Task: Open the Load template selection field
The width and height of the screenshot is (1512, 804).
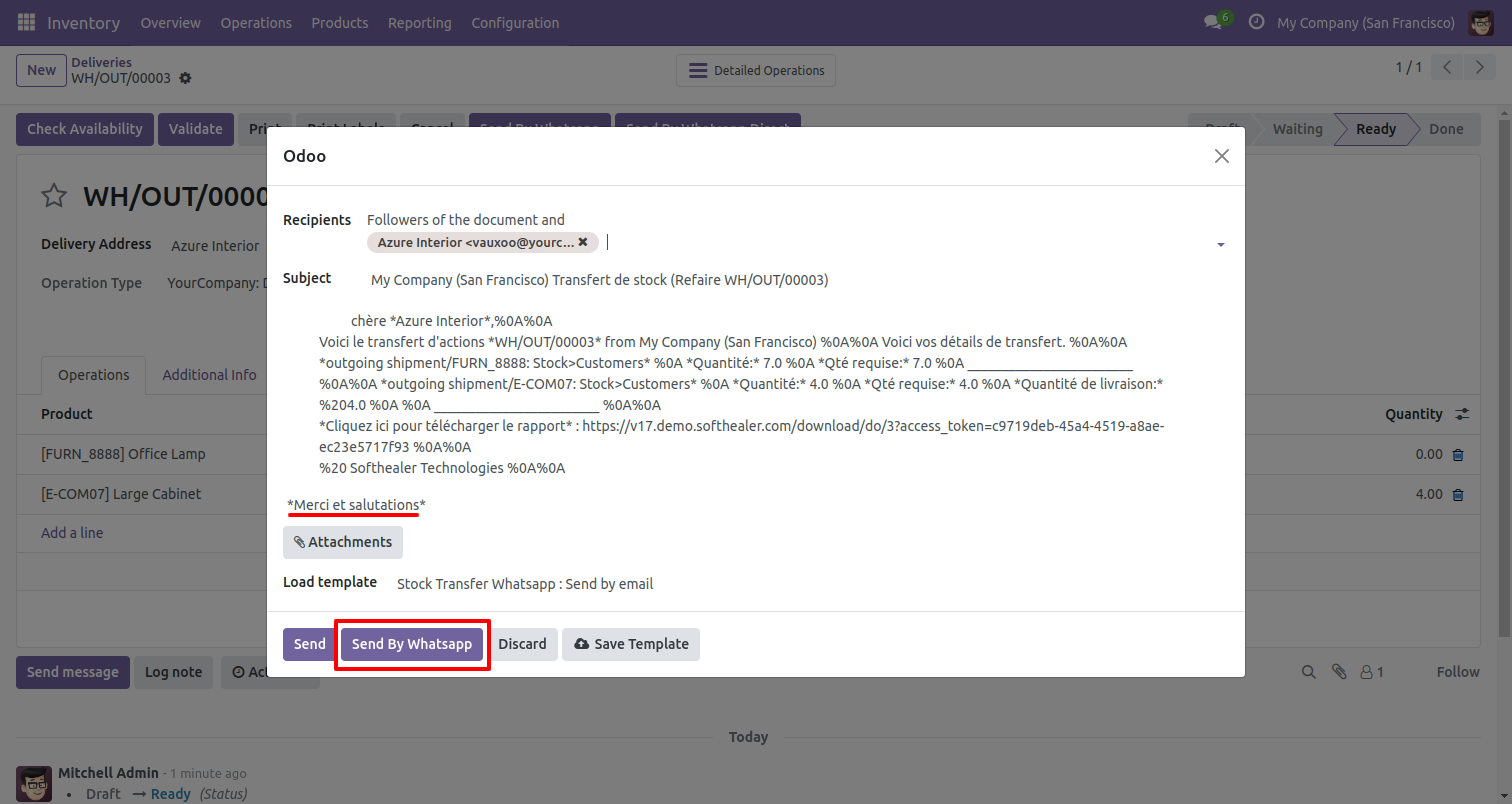Action: 810,583
